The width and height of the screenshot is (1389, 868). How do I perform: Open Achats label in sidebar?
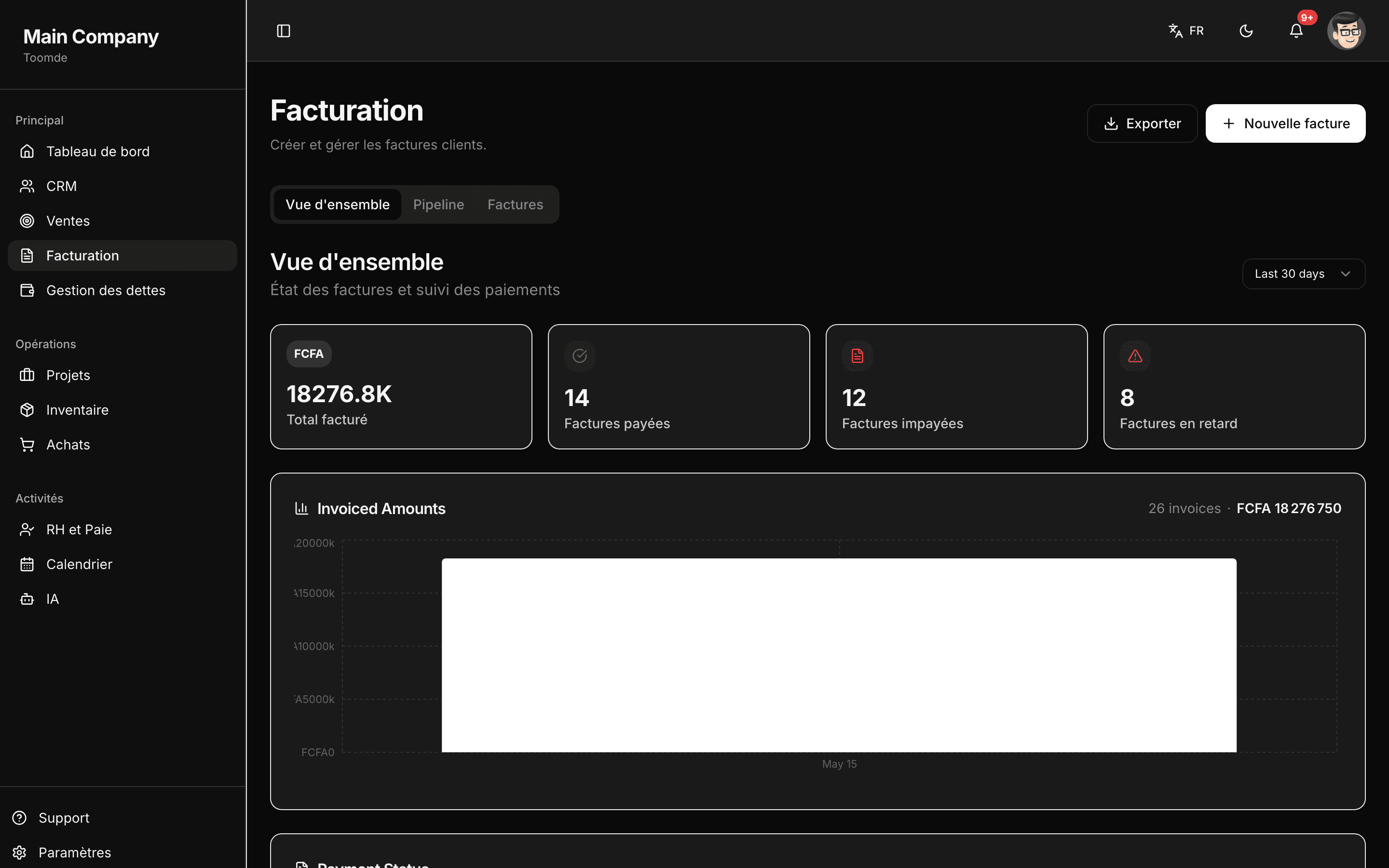(68, 445)
